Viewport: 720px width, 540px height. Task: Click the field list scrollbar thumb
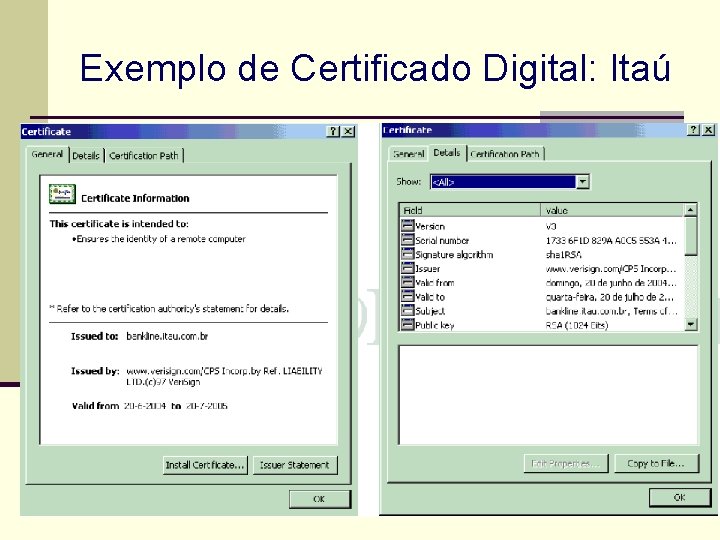(x=690, y=236)
